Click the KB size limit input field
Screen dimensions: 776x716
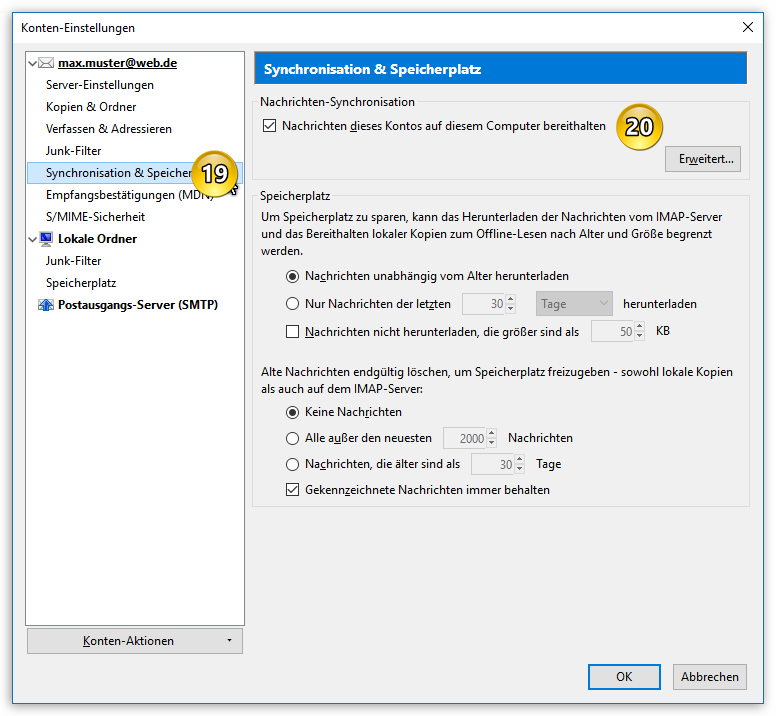pyautogui.click(x=613, y=331)
